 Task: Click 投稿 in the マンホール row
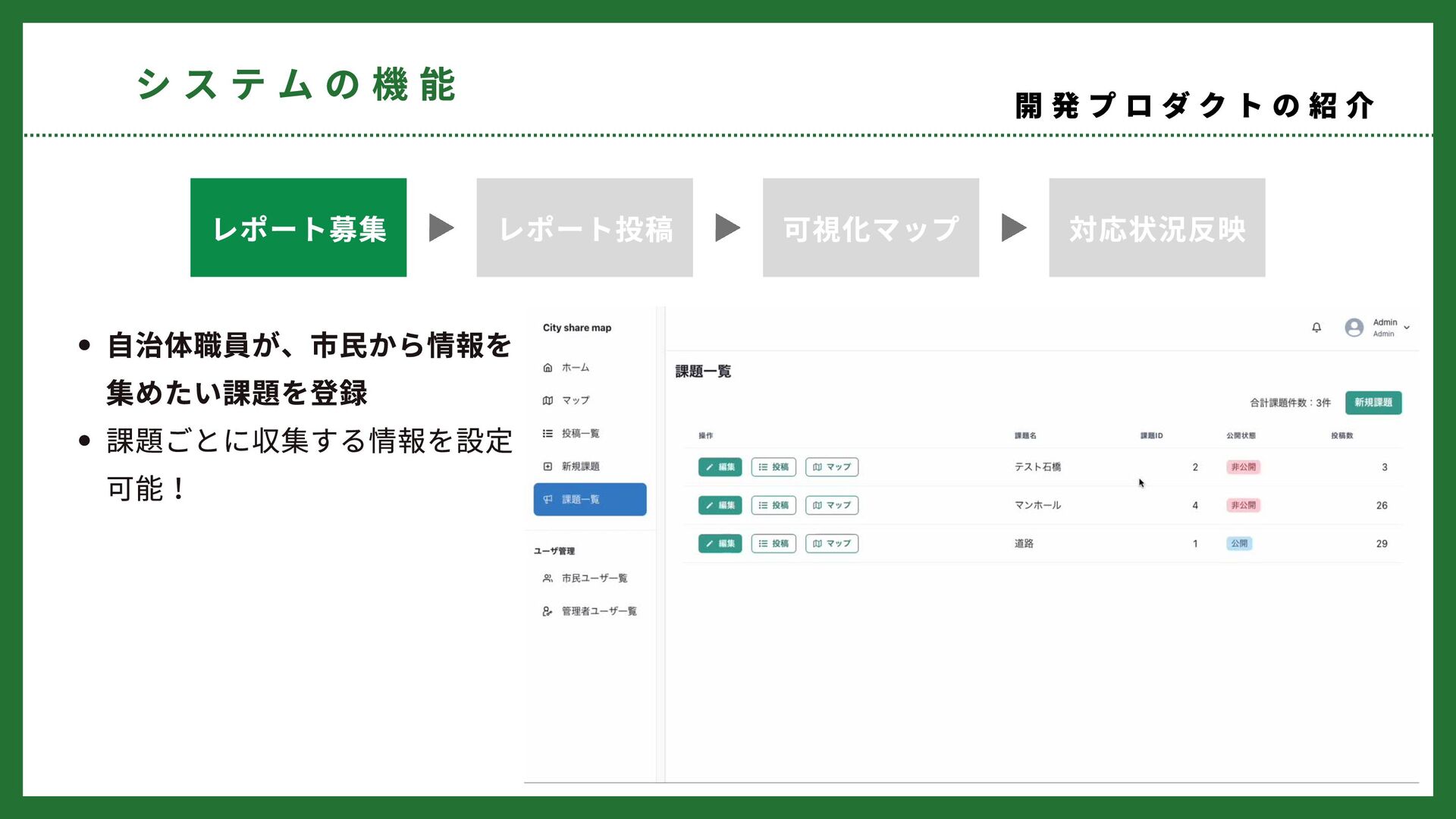pyautogui.click(x=773, y=505)
